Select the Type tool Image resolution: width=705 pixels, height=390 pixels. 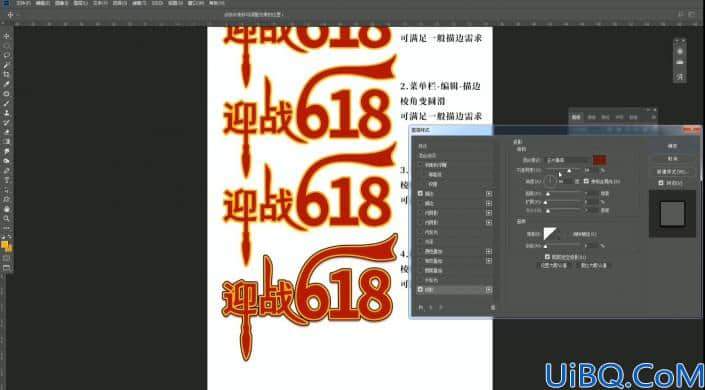[x=7, y=180]
